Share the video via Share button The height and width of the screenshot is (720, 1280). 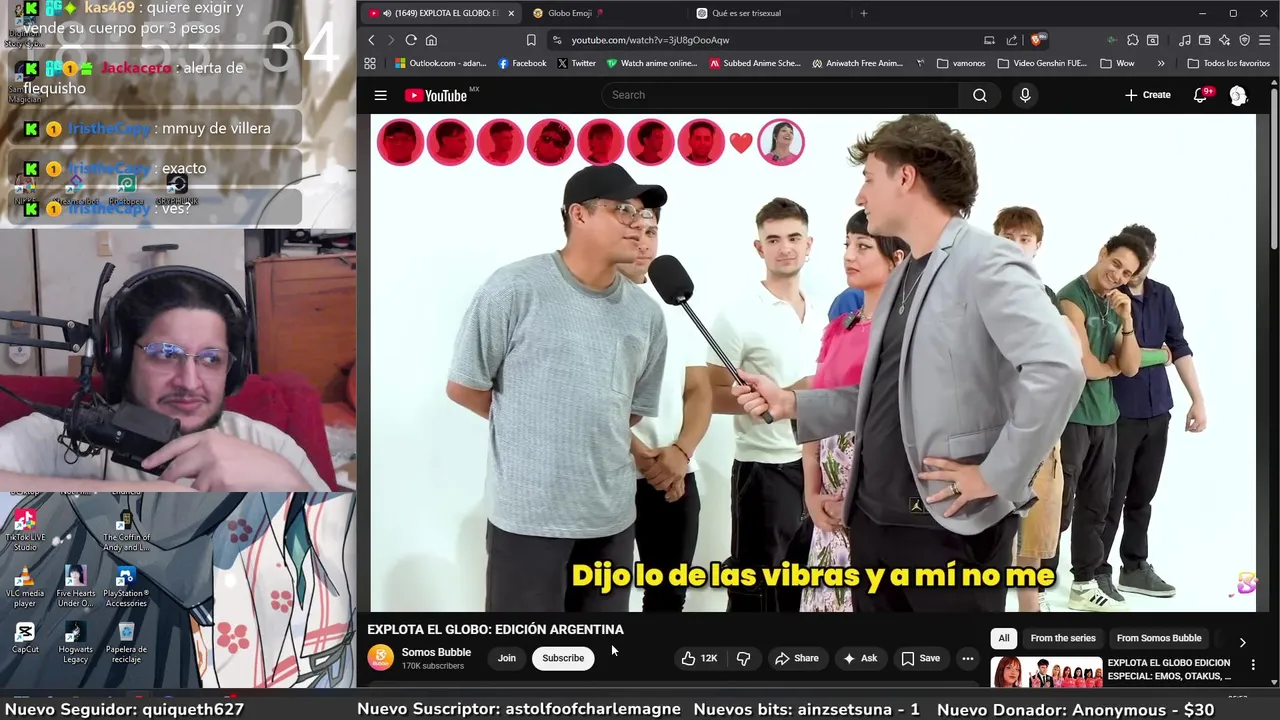(x=796, y=658)
